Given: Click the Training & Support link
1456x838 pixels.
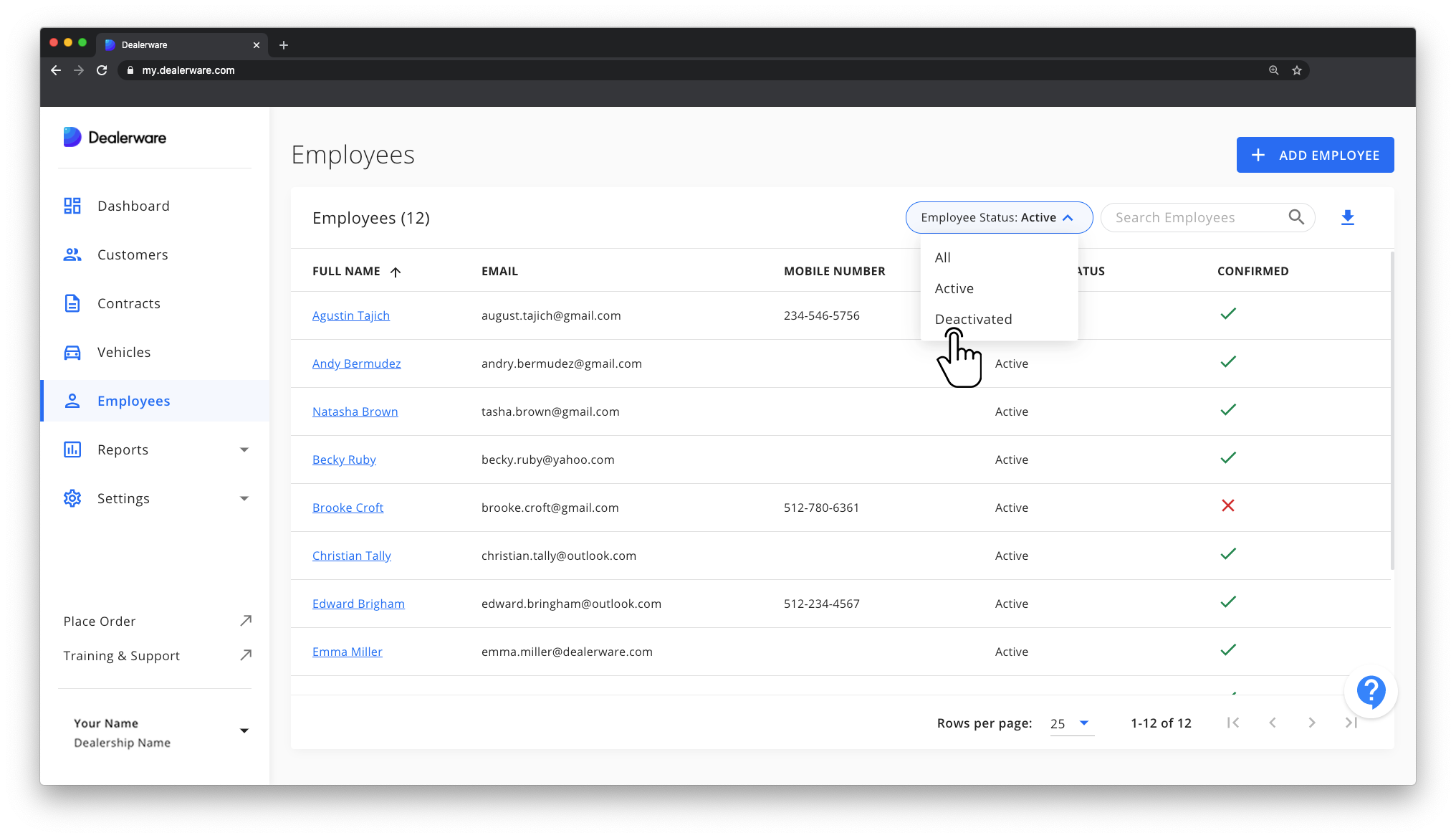Looking at the screenshot, I should [x=122, y=656].
